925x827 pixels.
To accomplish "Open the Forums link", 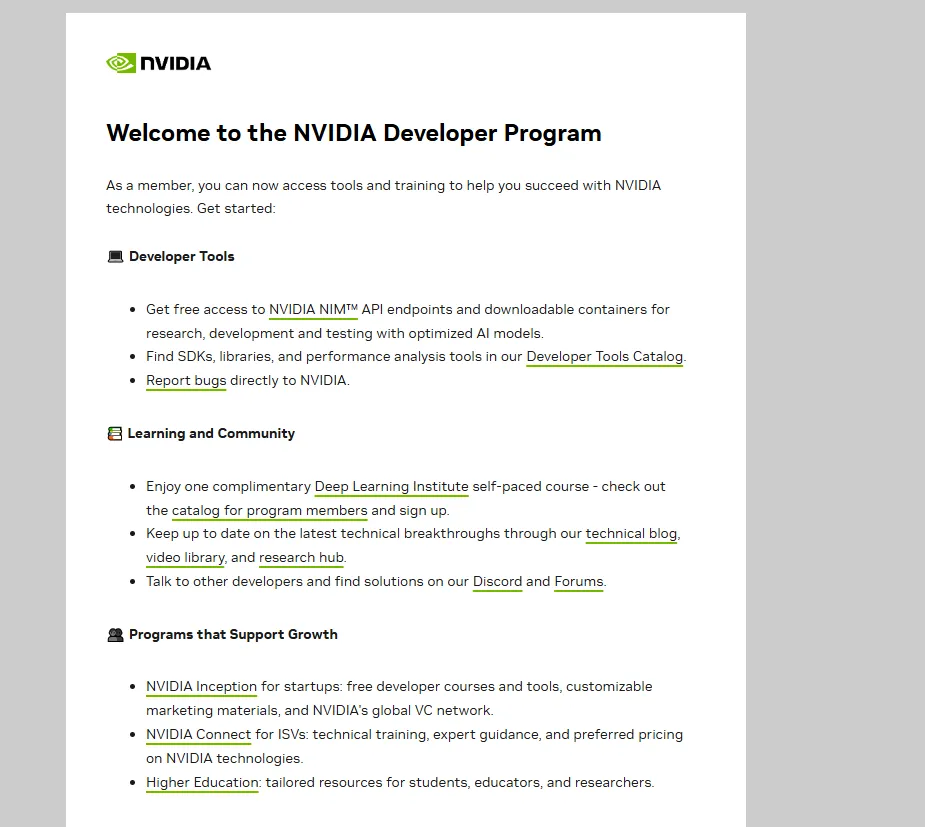I will click(579, 582).
